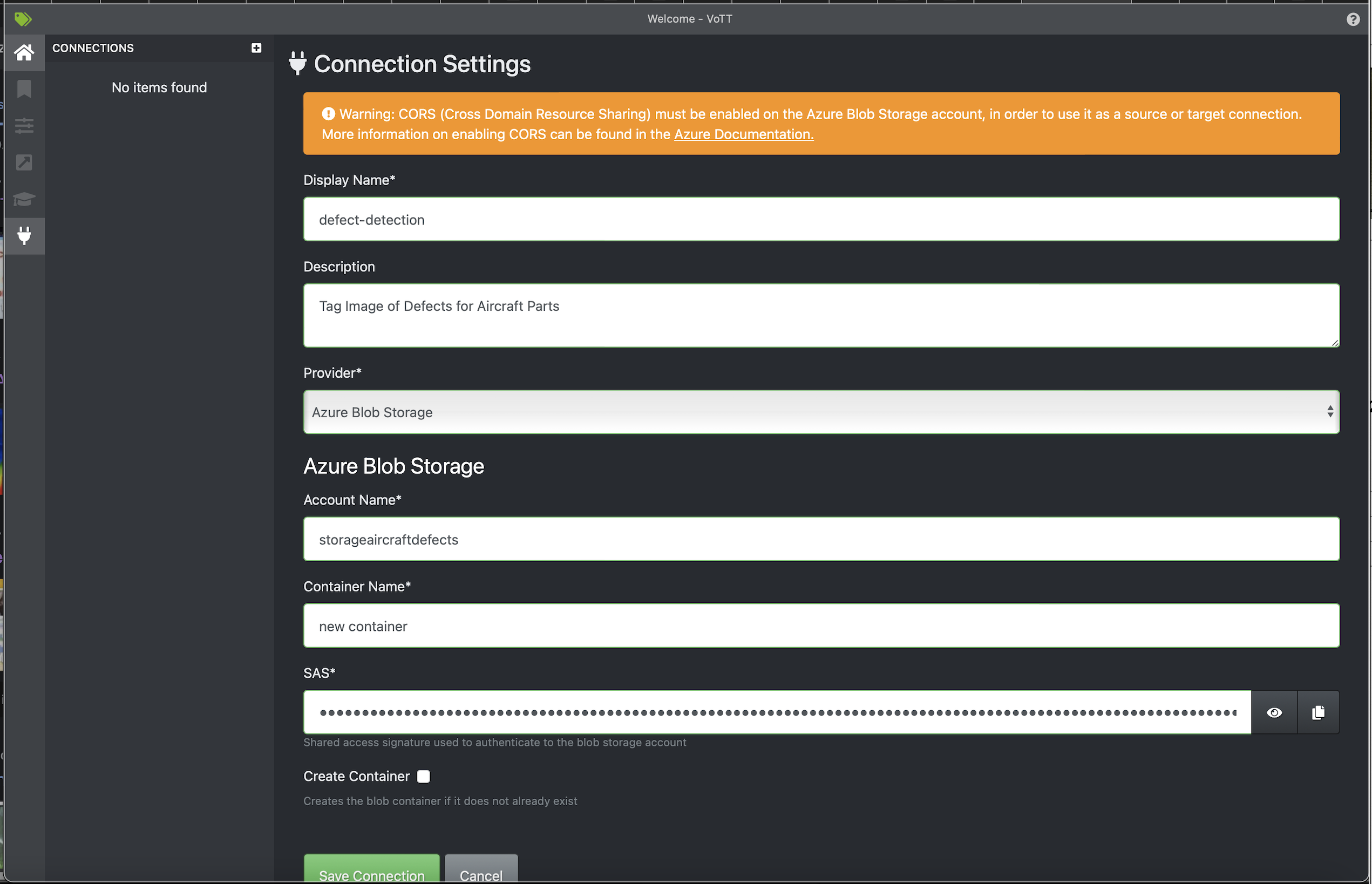Viewport: 1372px width, 884px height.
Task: Focus the Account Name field
Action: pyautogui.click(x=821, y=539)
